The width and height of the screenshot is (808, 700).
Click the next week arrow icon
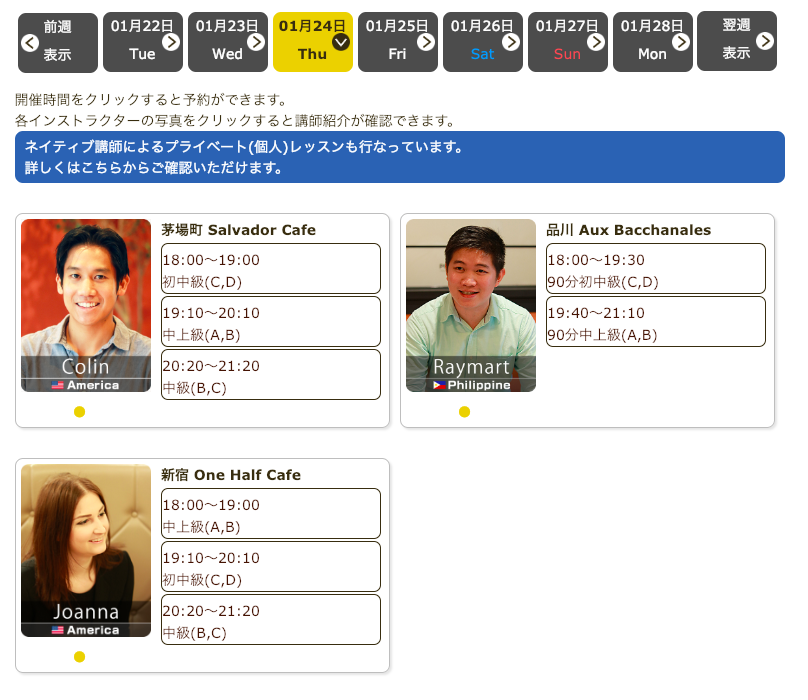765,41
